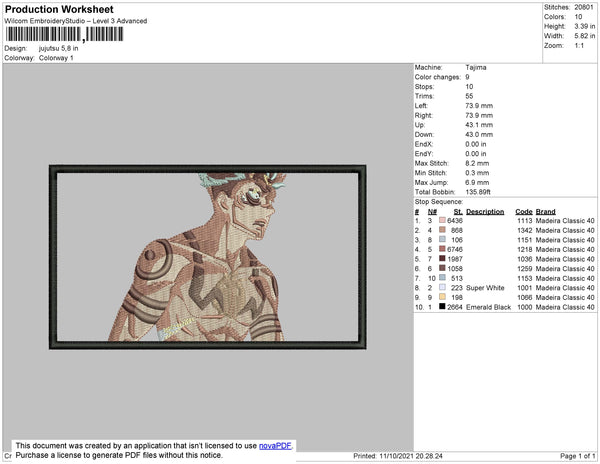Image resolution: width=600 pixels, height=464 pixels.
Task: Click the Up value 43.1 mm
Action: coord(479,125)
